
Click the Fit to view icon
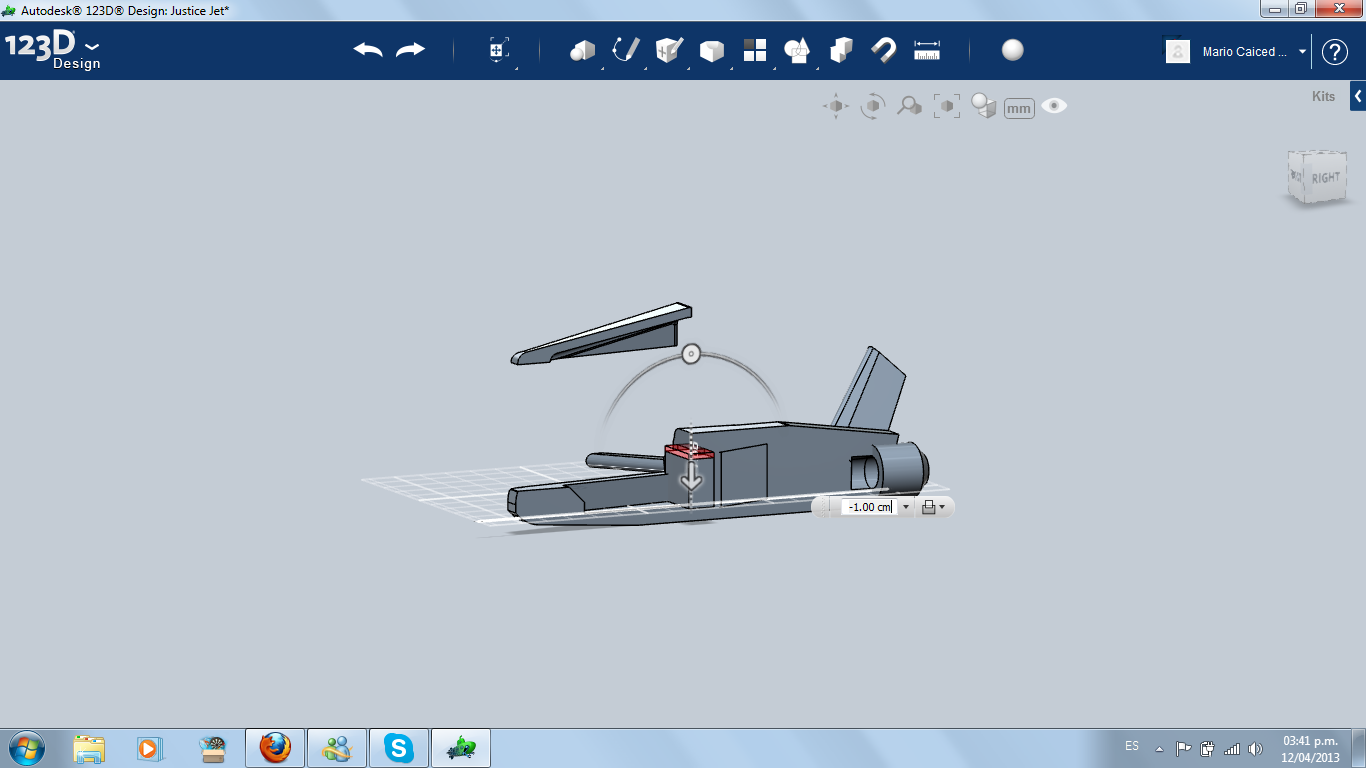946,106
